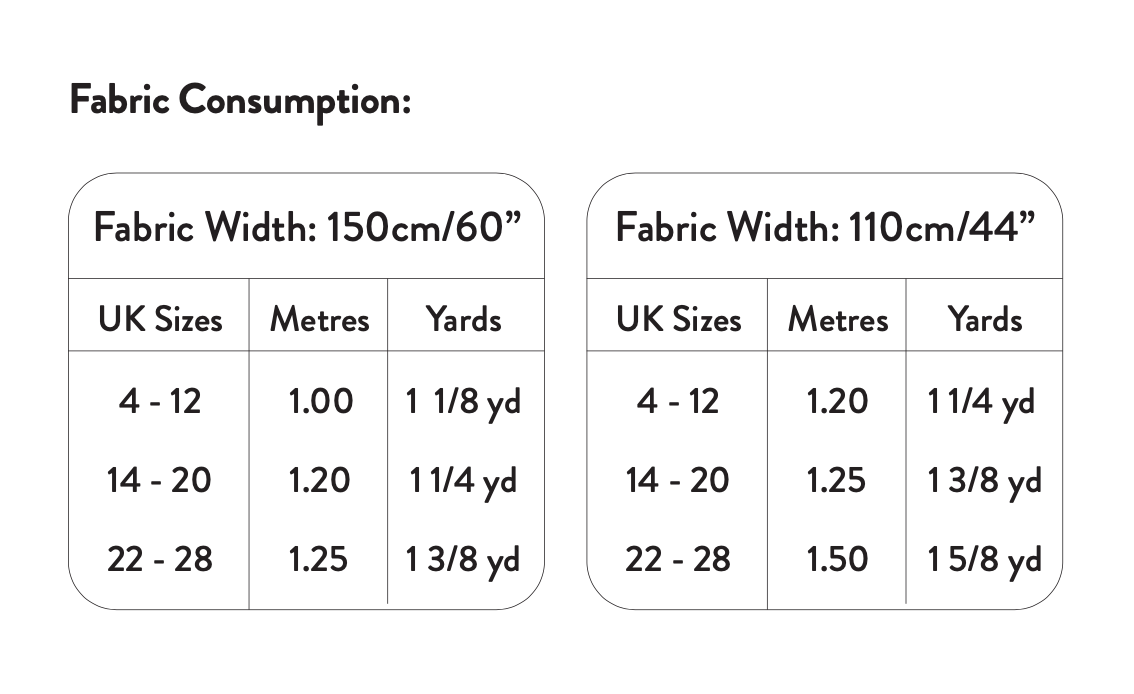Screen dimensions: 1134x694
Task: Click Yards header in 150cm table
Action: [x=463, y=320]
